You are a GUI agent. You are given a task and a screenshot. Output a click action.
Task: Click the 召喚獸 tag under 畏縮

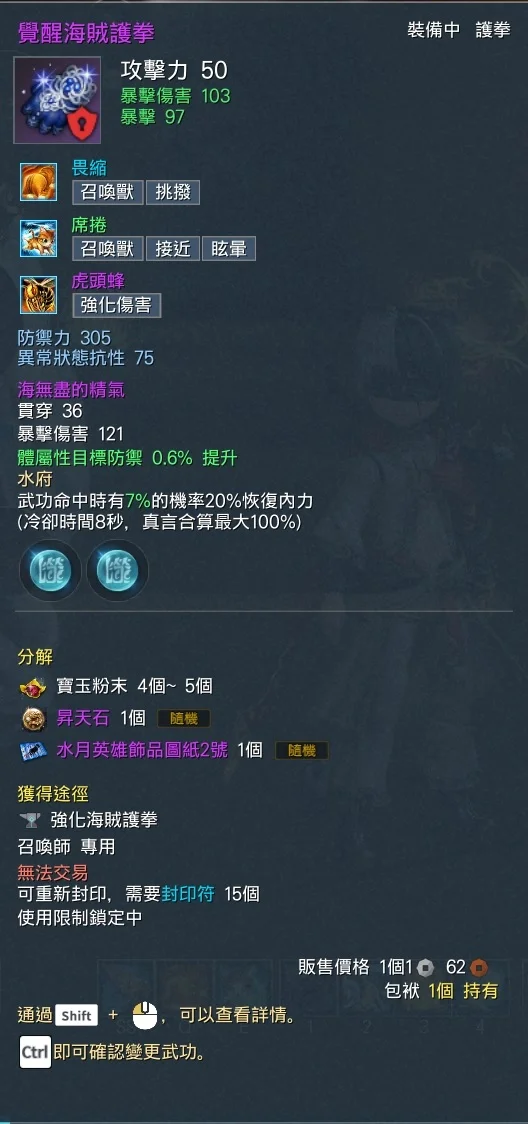pyautogui.click(x=108, y=193)
